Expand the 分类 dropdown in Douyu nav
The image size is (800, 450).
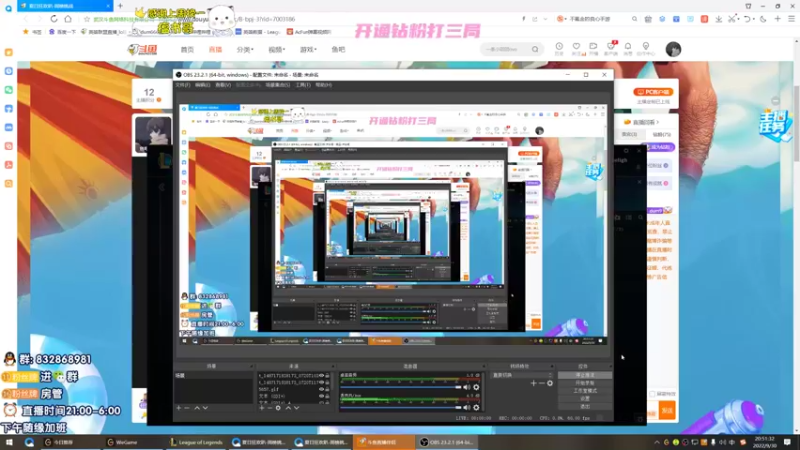[x=245, y=49]
